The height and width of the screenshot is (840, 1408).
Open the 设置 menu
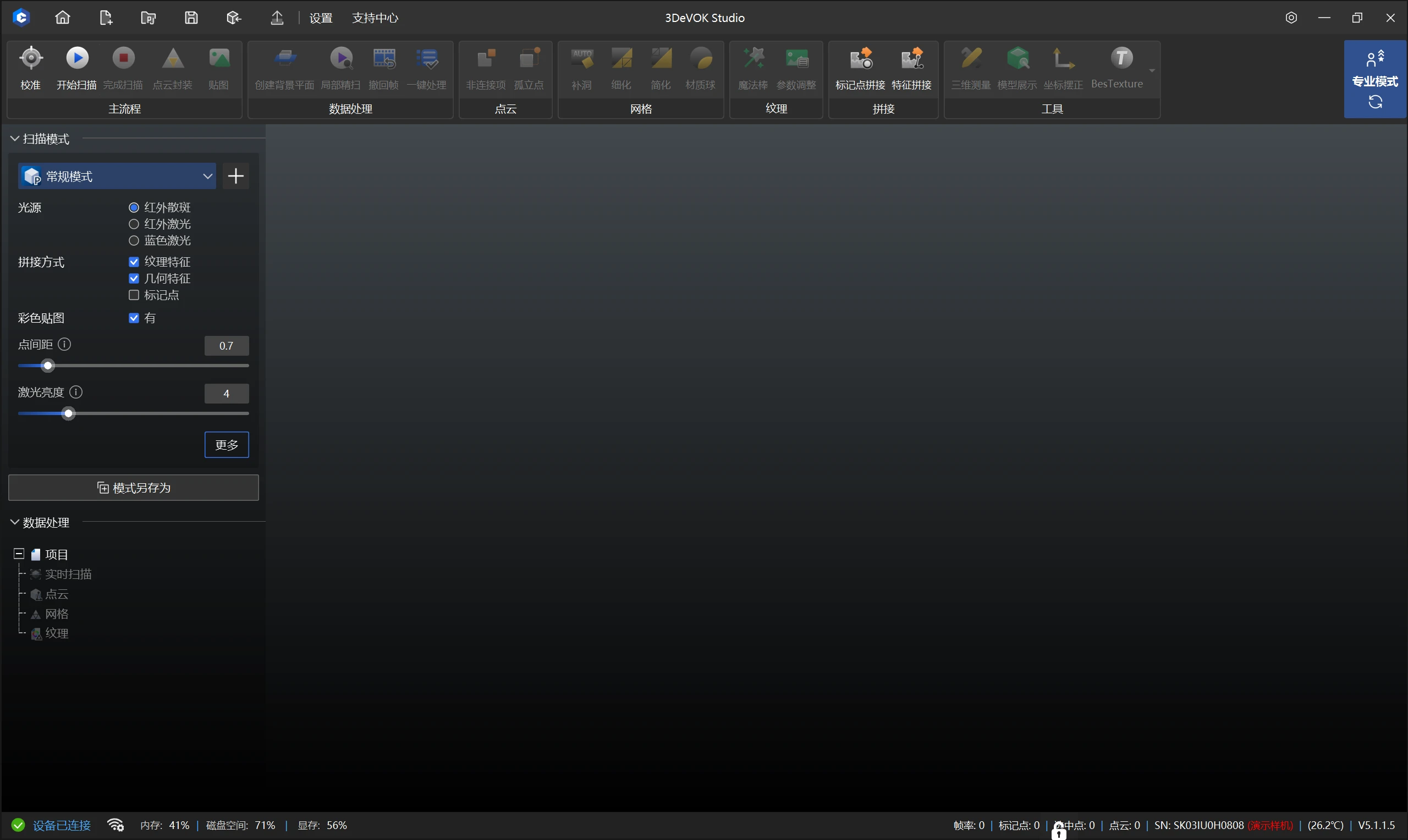coord(321,18)
